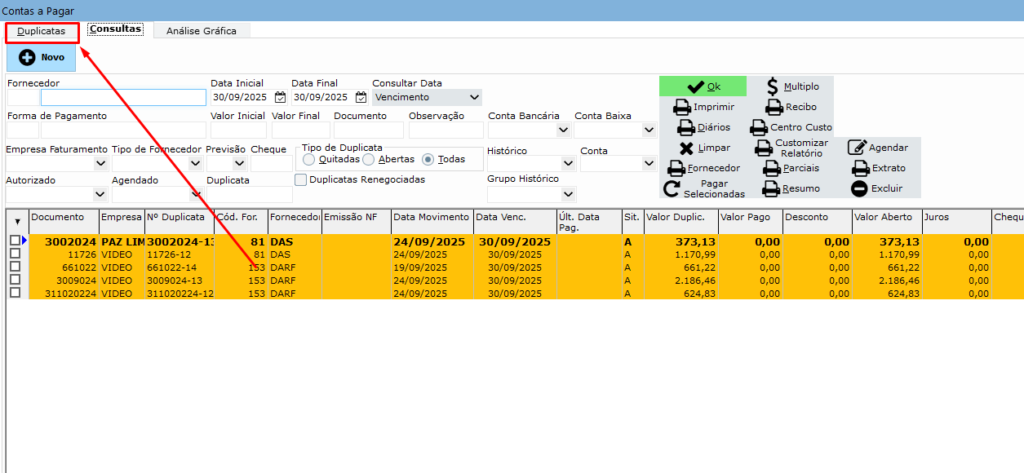Click the Centro Custo printer icon
Viewport: 1024px width, 473px height.
click(x=758, y=128)
